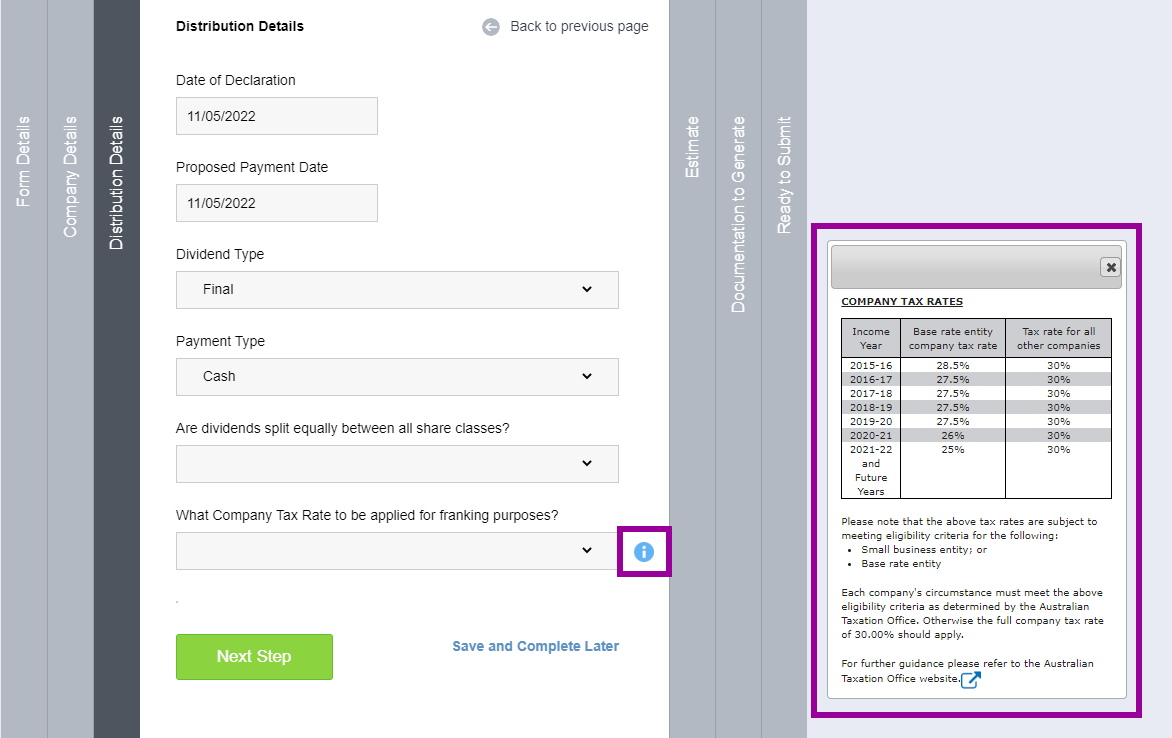Click the blue info icon beside tax rate
Viewport: 1172px width, 738px height.
tap(644, 551)
